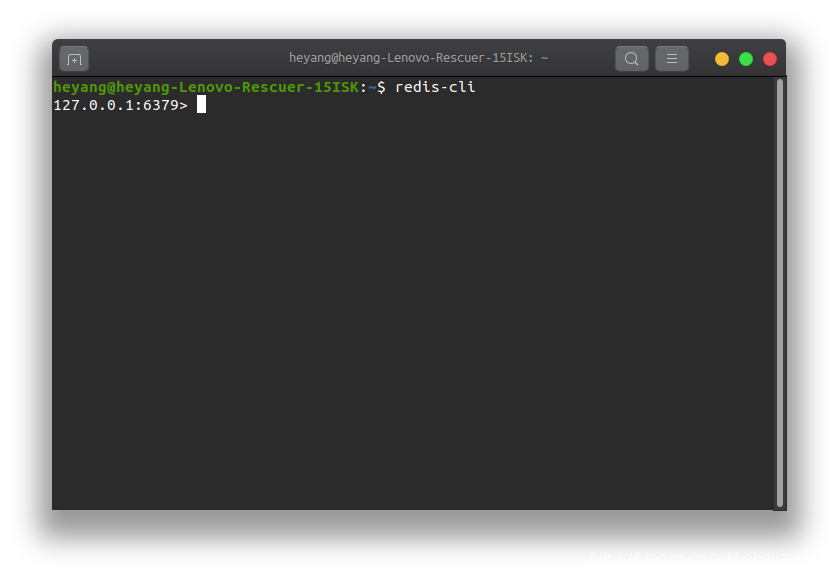Viewport: 840px width, 577px height.
Task: Maximize the terminal with green button
Action: point(746,59)
